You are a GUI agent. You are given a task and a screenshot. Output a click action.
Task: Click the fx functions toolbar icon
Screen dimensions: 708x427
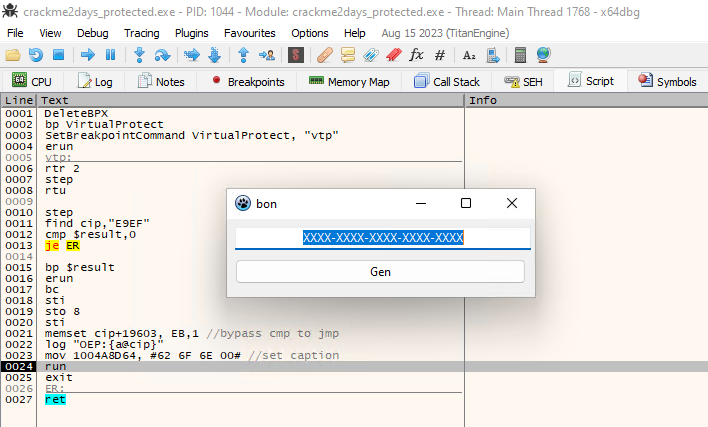(x=417, y=54)
